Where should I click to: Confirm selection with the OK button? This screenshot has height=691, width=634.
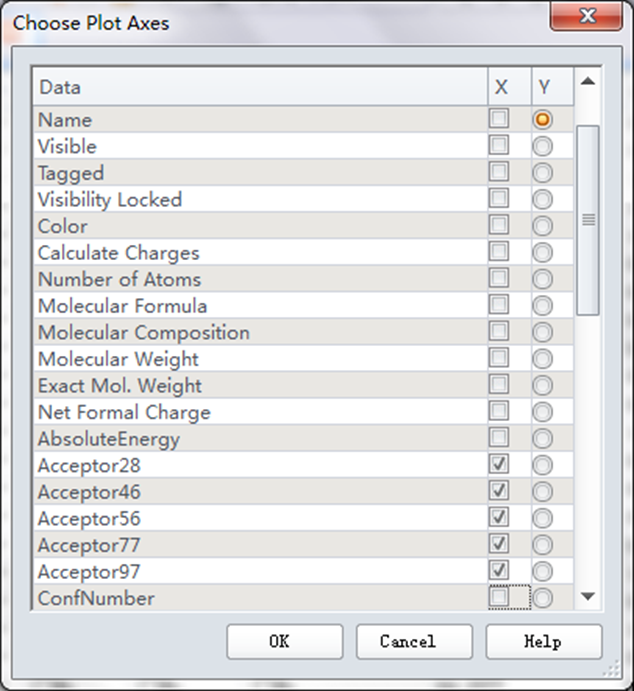284,642
